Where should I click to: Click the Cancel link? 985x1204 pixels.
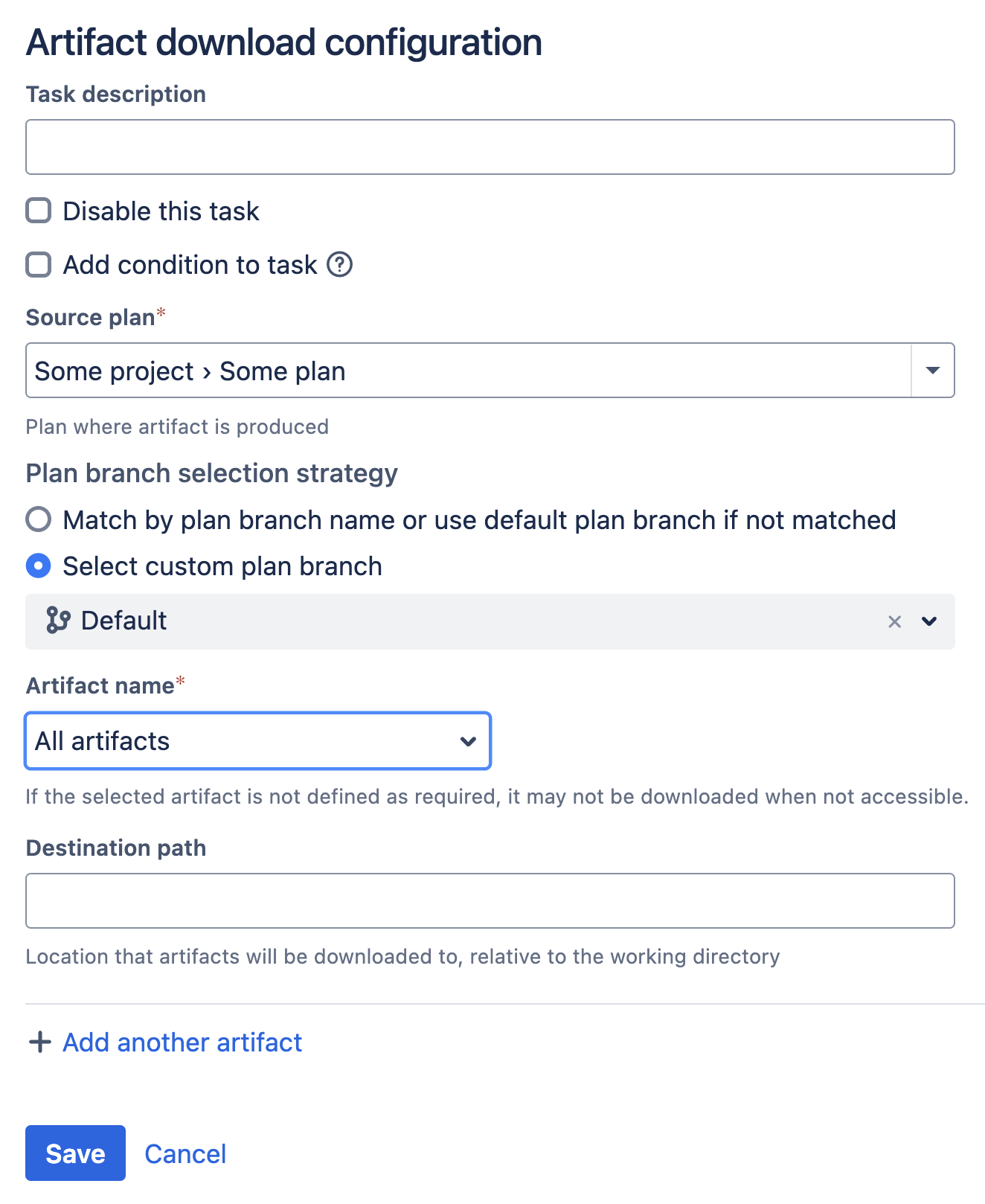[x=185, y=1154]
